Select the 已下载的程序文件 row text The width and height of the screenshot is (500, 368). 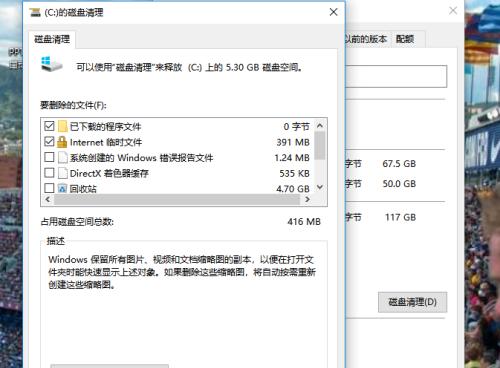point(105,127)
